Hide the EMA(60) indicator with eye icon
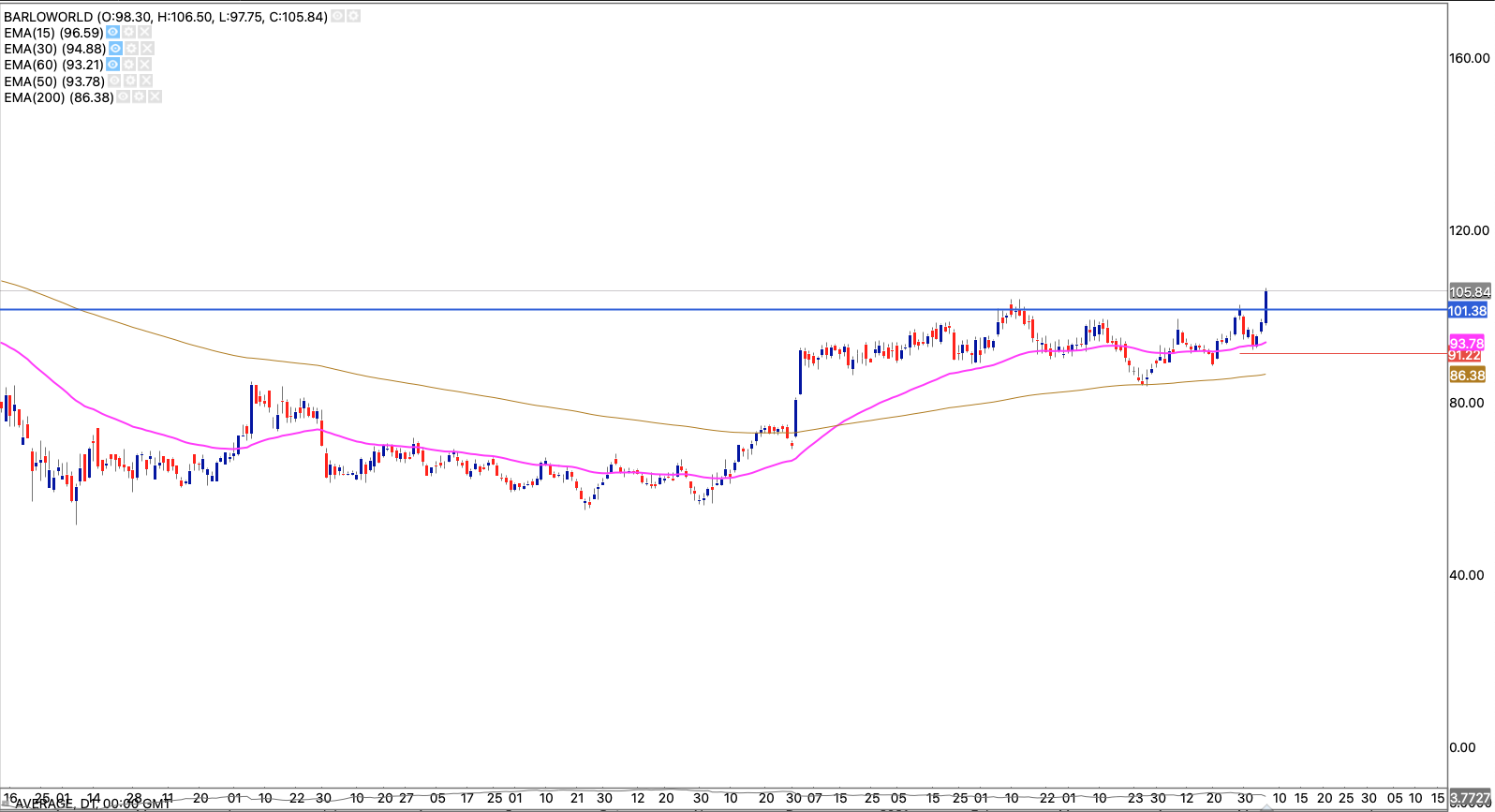This screenshot has height=812, width=1495. click(x=112, y=65)
